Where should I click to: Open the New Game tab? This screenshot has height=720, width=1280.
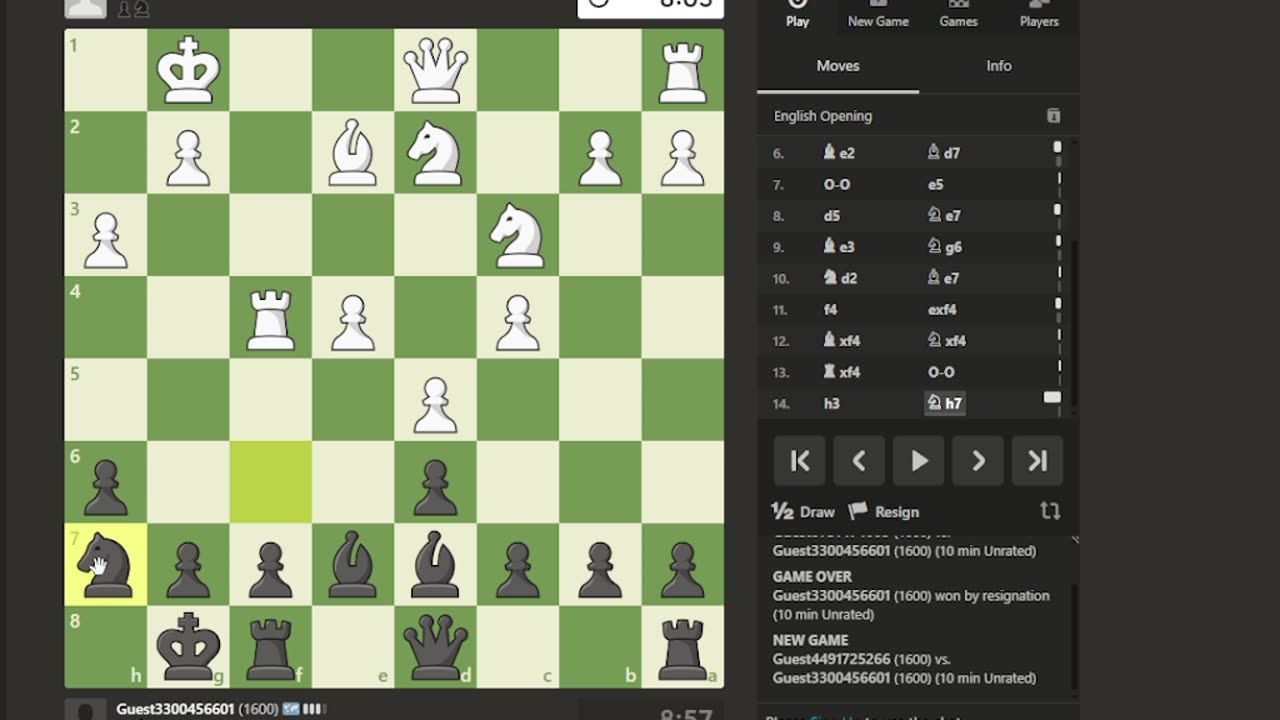[x=878, y=15]
